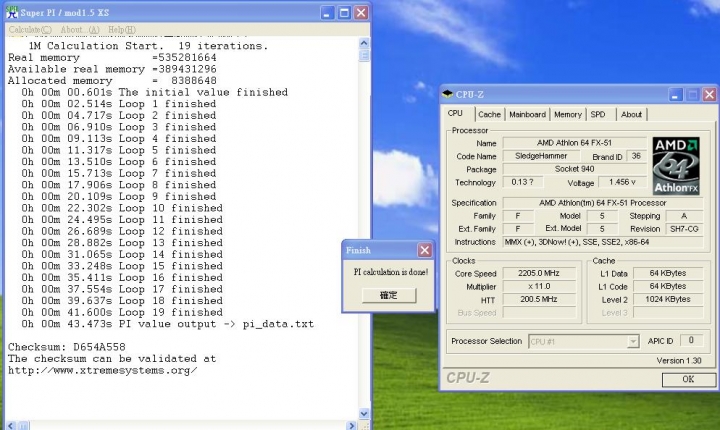Expand the Processor Selection dropdown
This screenshot has width=720, height=430.
[x=633, y=341]
